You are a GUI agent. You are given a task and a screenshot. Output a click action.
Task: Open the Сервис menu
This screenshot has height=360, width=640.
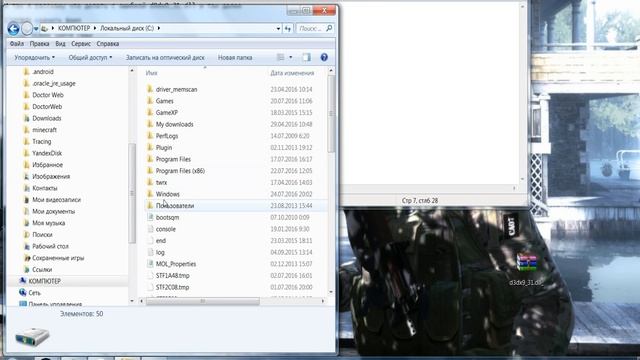pyautogui.click(x=81, y=44)
